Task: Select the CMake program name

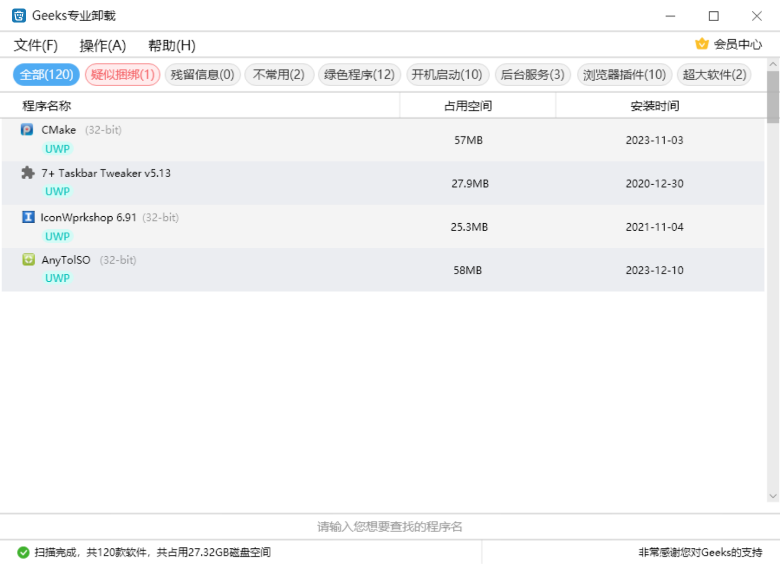Action: pyautogui.click(x=59, y=130)
